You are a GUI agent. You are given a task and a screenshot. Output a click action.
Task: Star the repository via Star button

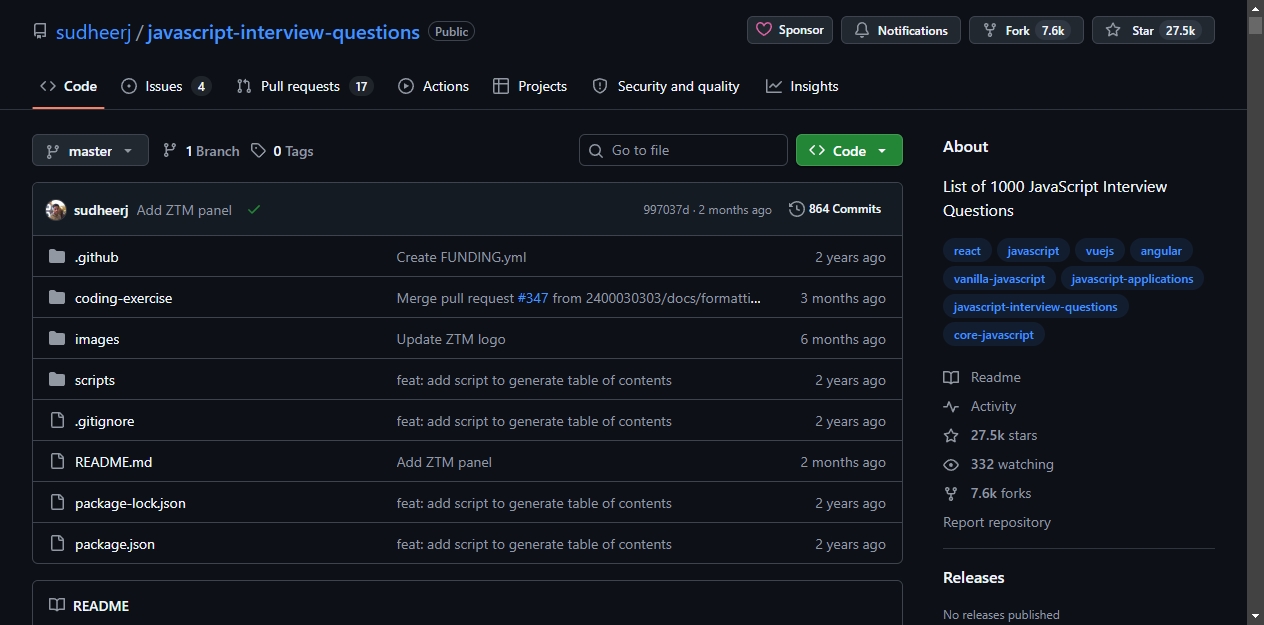pos(1153,30)
